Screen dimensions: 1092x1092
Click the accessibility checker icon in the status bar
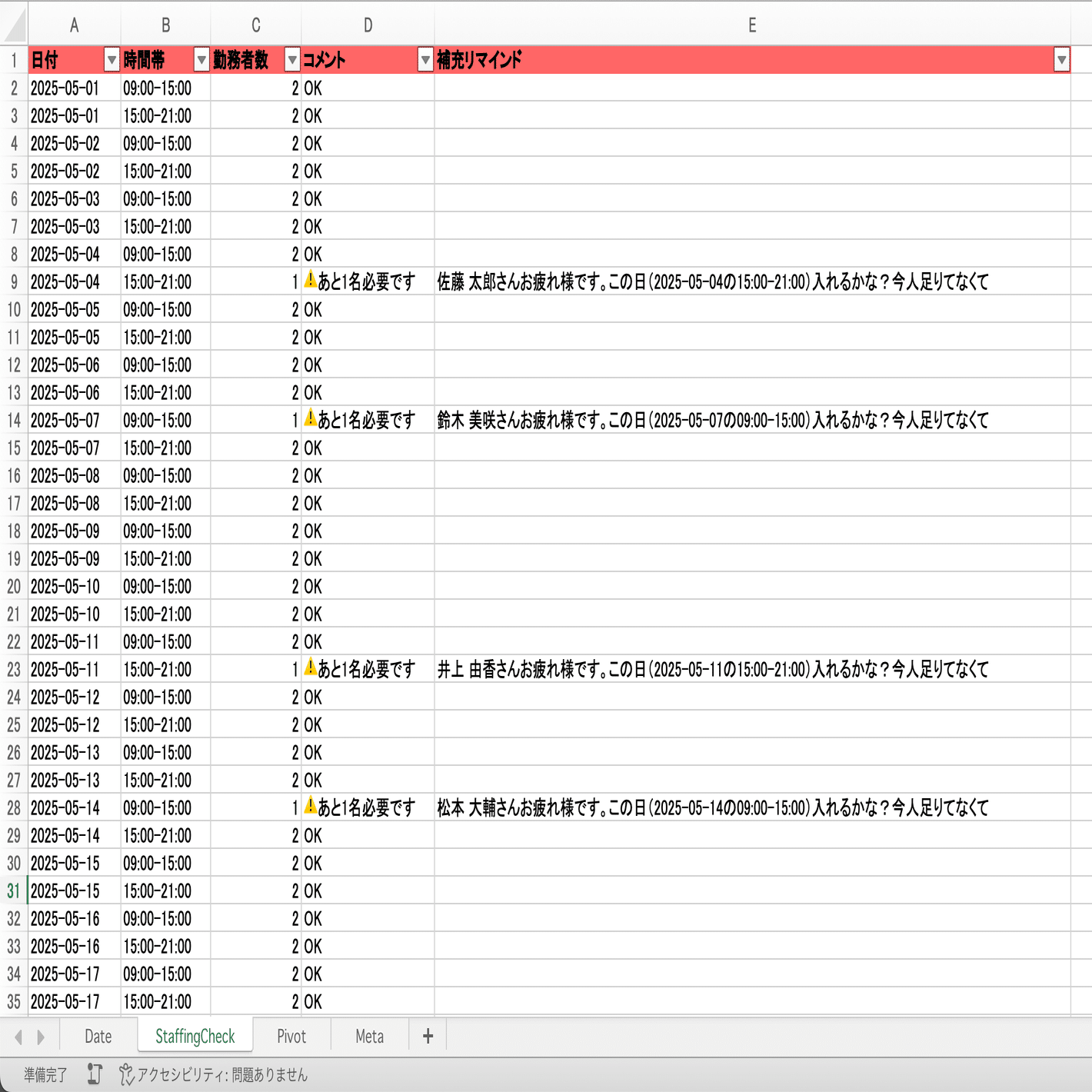(x=128, y=1074)
